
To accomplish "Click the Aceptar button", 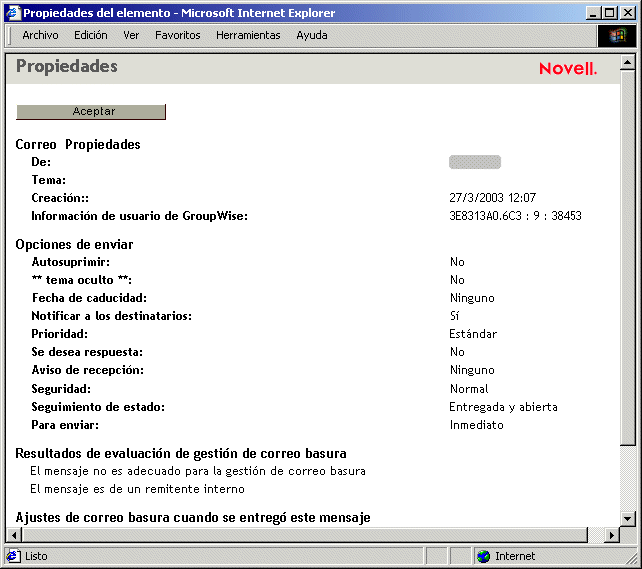I will [91, 111].
